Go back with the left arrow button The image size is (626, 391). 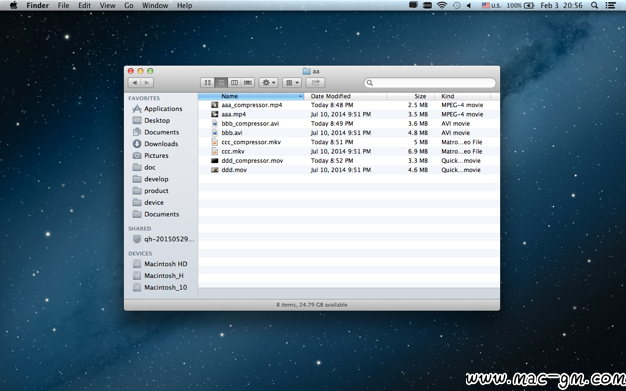(x=135, y=83)
